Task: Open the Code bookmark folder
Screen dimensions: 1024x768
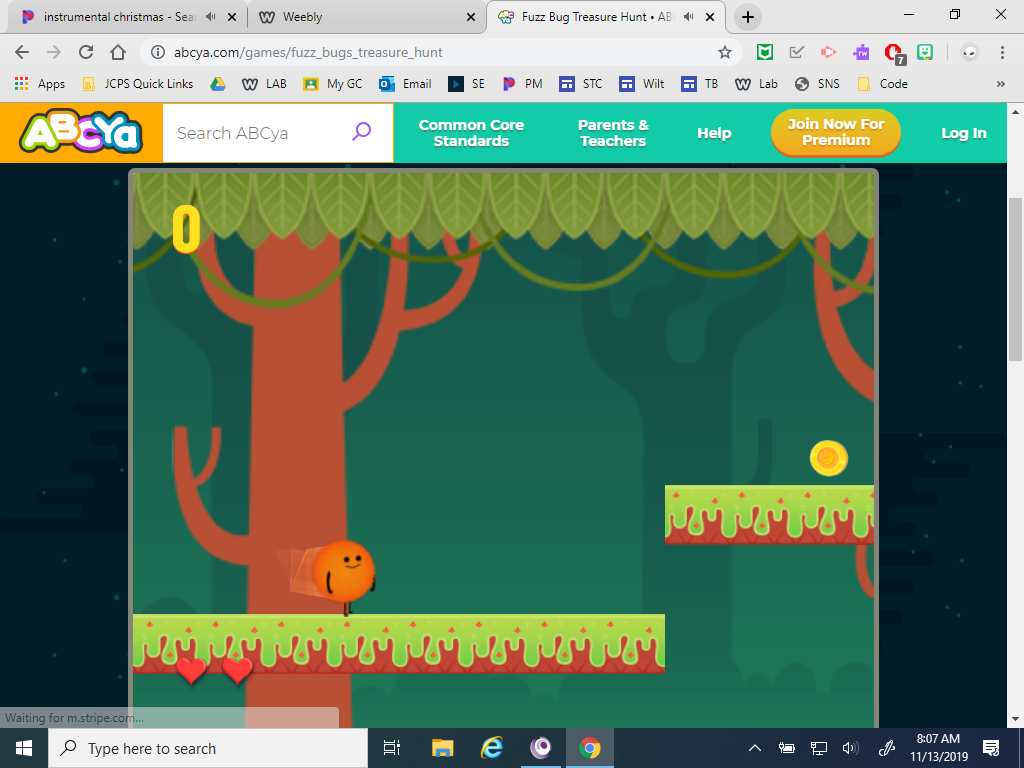Action: (882, 84)
